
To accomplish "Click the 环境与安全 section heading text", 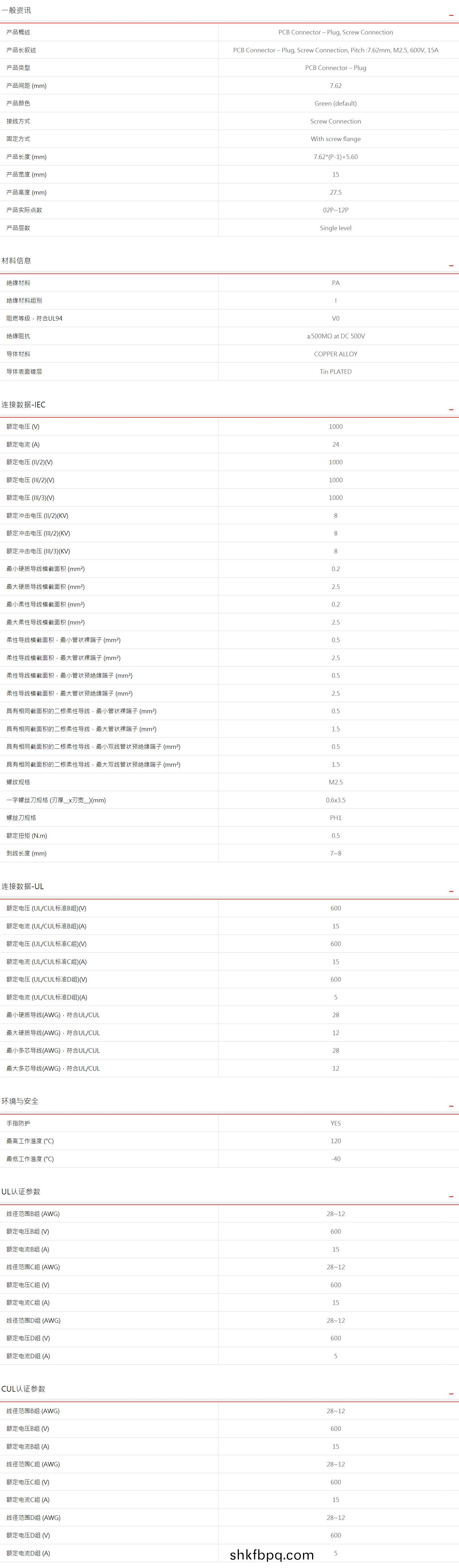I will click(x=20, y=1101).
